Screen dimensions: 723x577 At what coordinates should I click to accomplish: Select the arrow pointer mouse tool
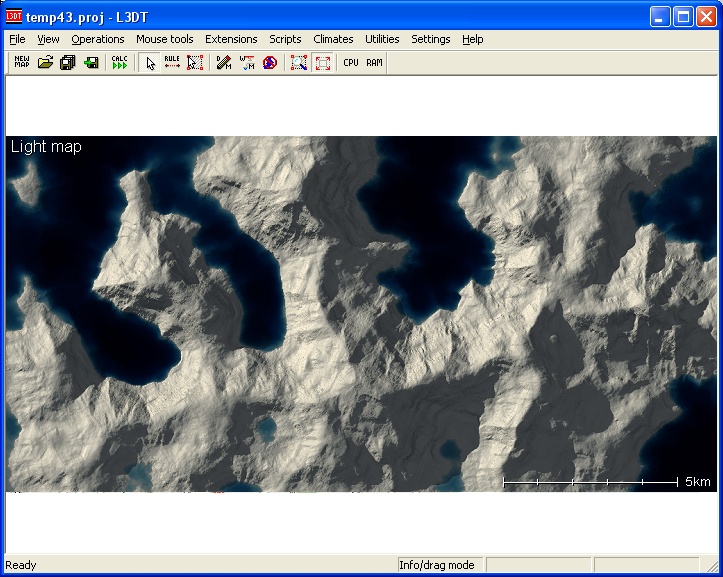click(x=150, y=63)
